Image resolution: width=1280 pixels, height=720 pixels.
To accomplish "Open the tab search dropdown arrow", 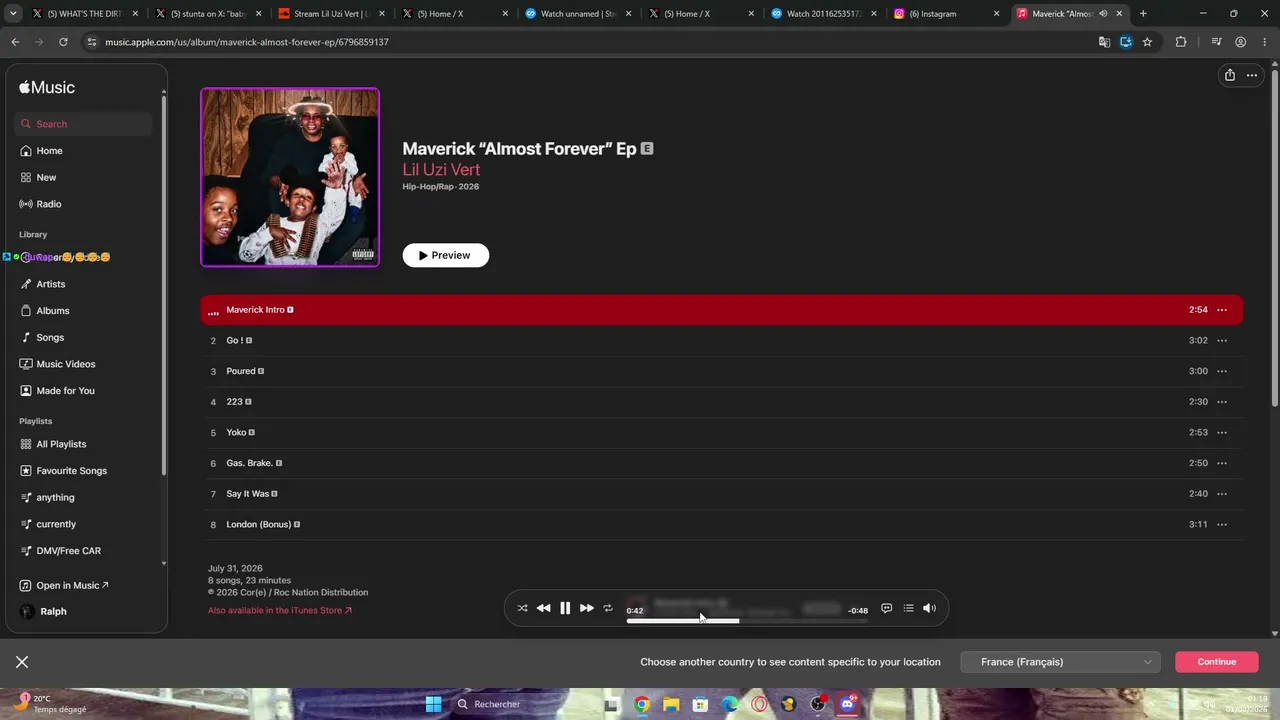I will (x=13, y=14).
